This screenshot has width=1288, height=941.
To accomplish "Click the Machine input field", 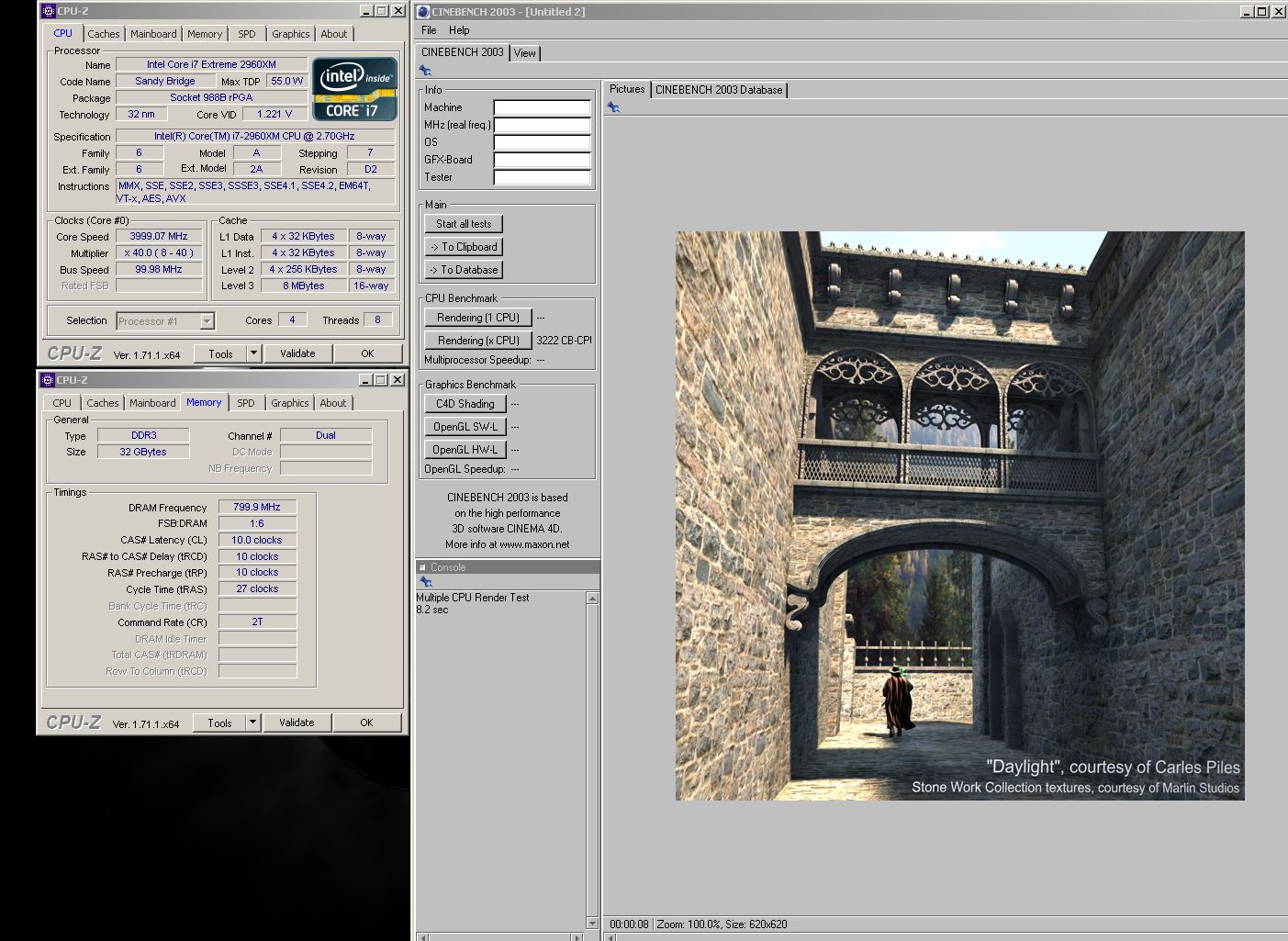I will click(542, 107).
